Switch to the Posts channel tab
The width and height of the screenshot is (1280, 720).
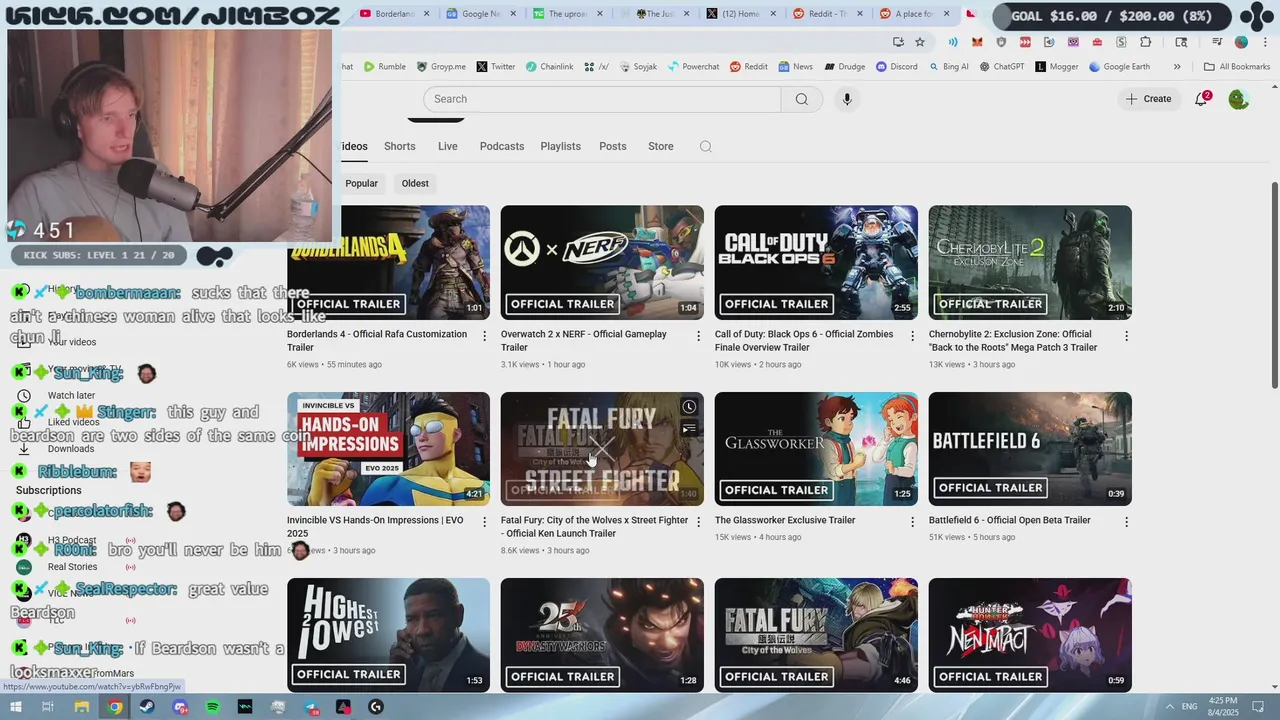pyautogui.click(x=612, y=146)
